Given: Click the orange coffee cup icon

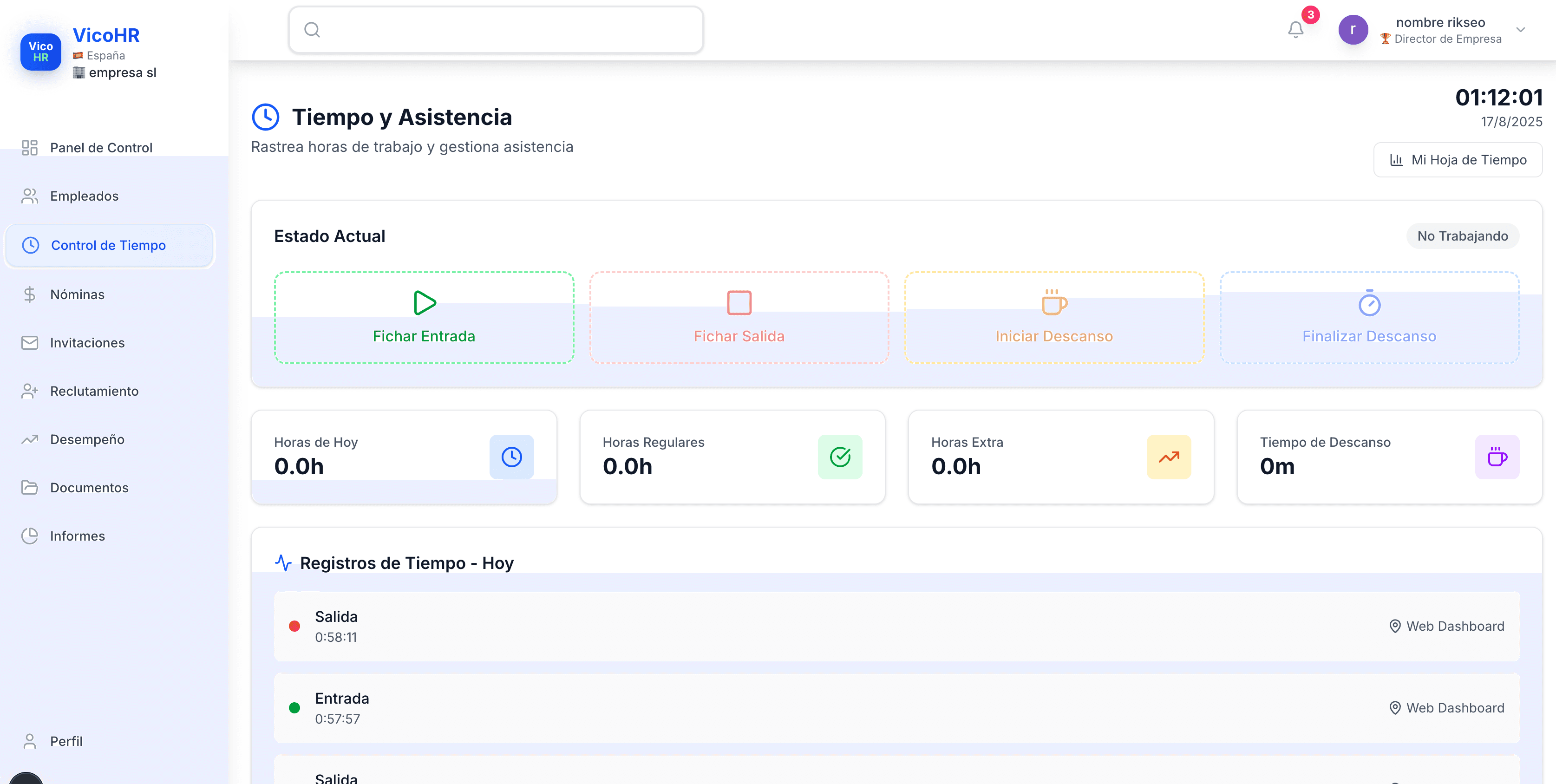Looking at the screenshot, I should pos(1055,302).
